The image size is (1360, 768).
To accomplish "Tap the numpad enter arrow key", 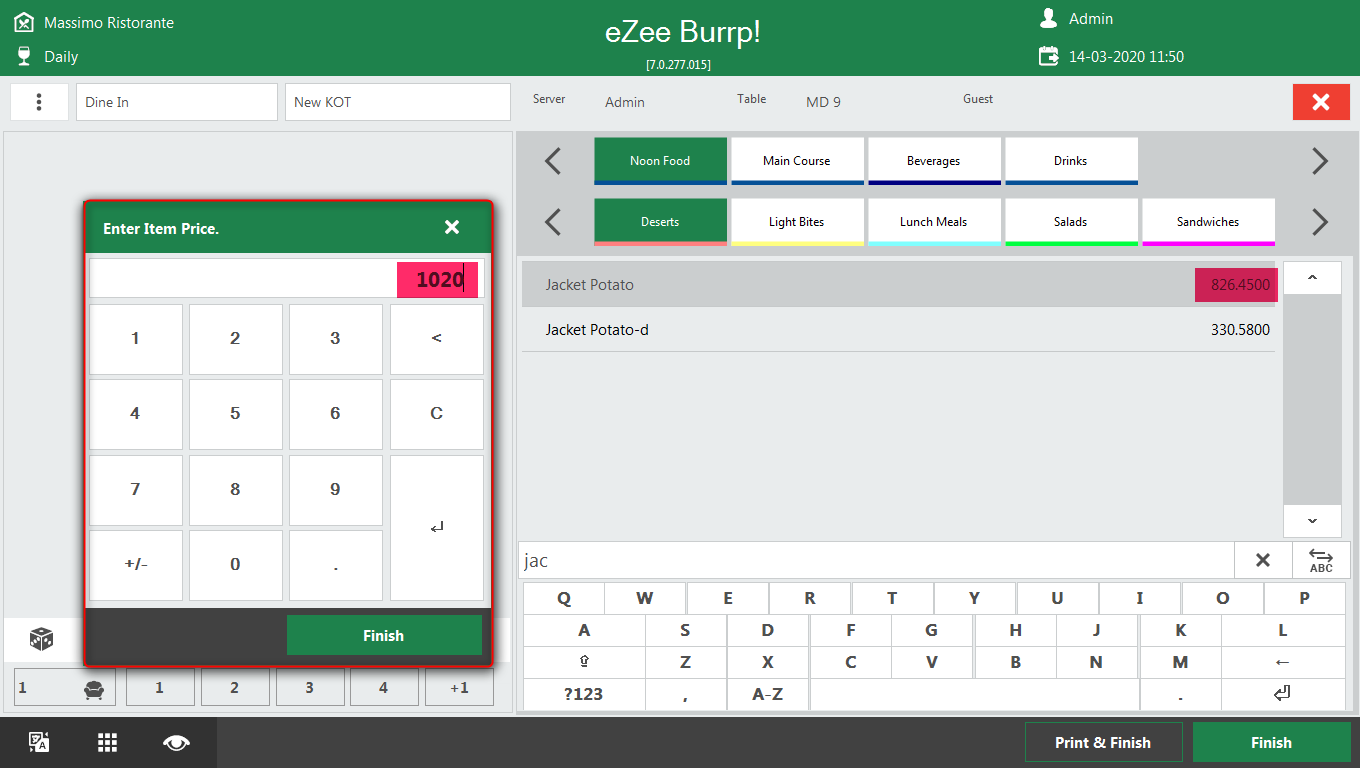I will [x=436, y=528].
